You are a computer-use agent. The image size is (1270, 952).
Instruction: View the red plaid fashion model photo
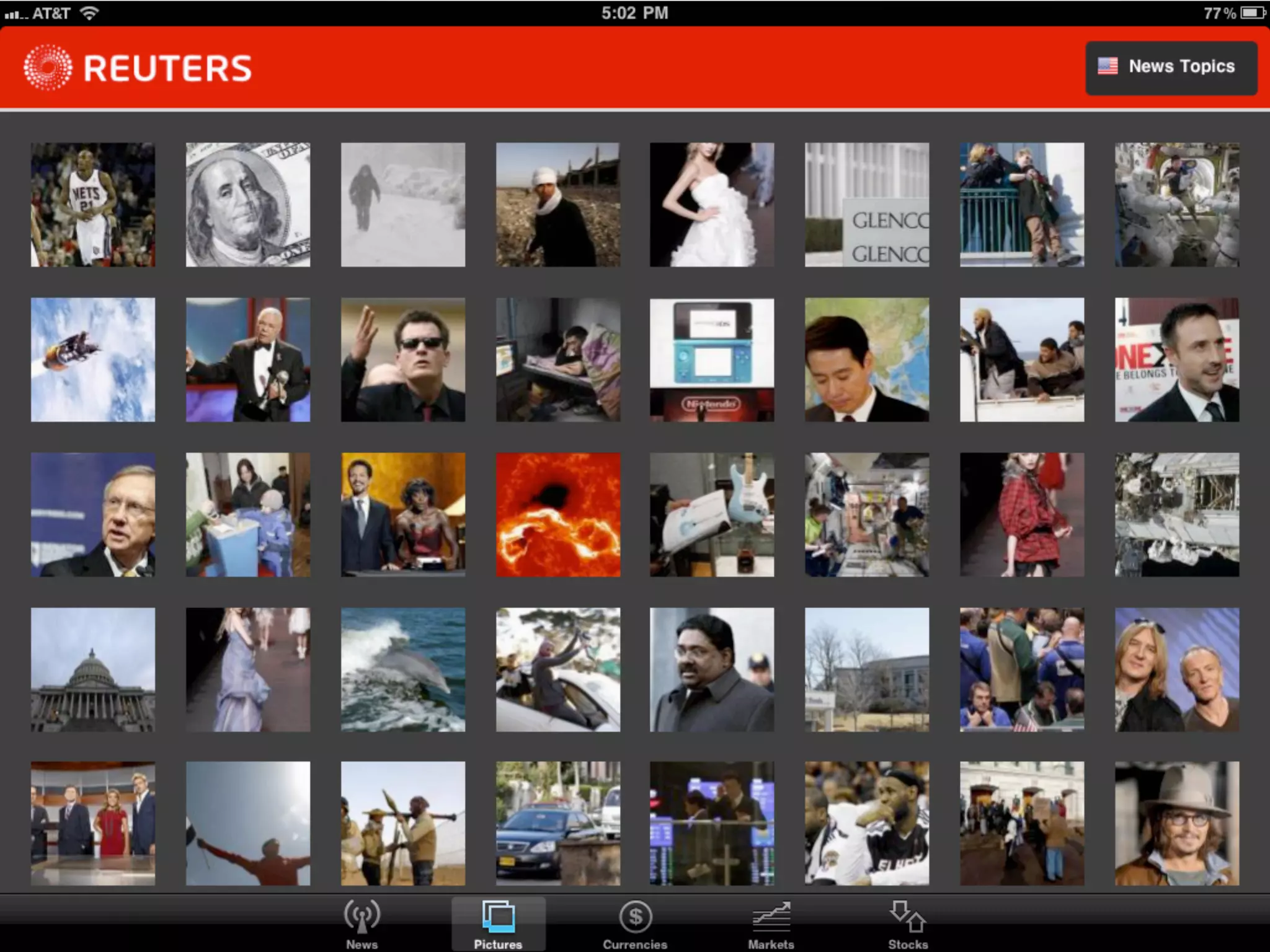pos(1022,515)
